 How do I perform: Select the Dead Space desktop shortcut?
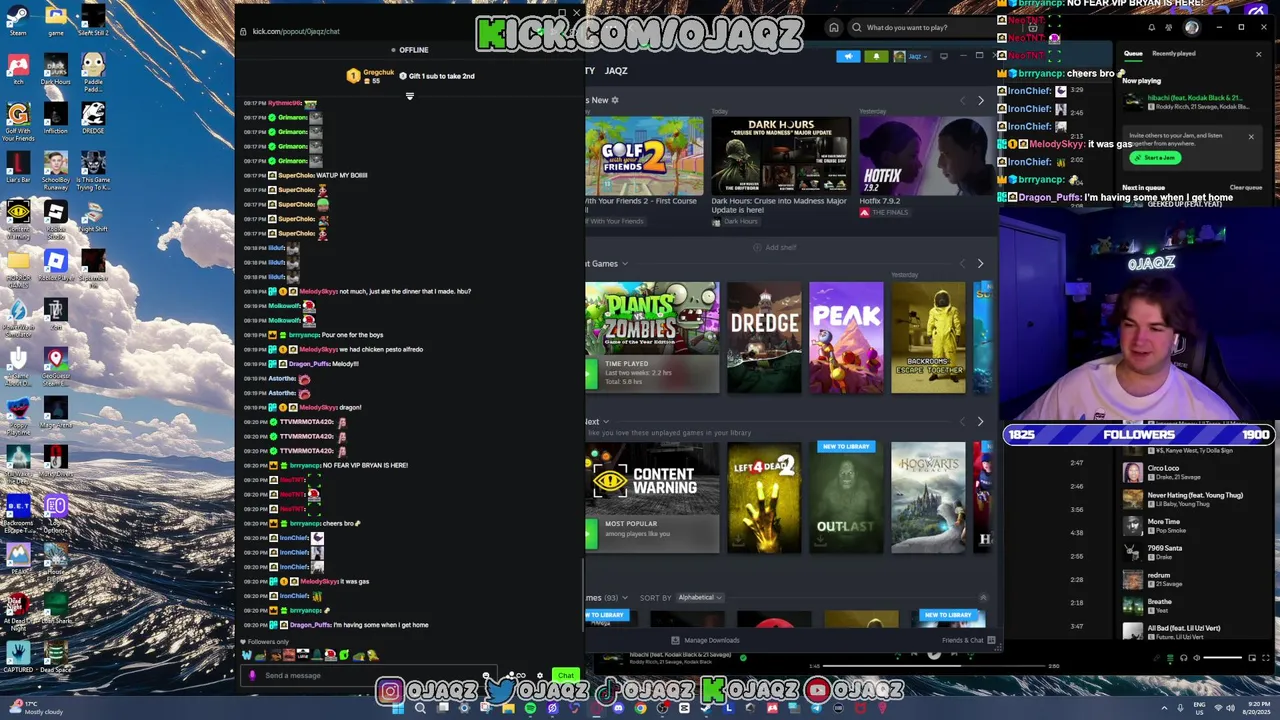coord(56,657)
